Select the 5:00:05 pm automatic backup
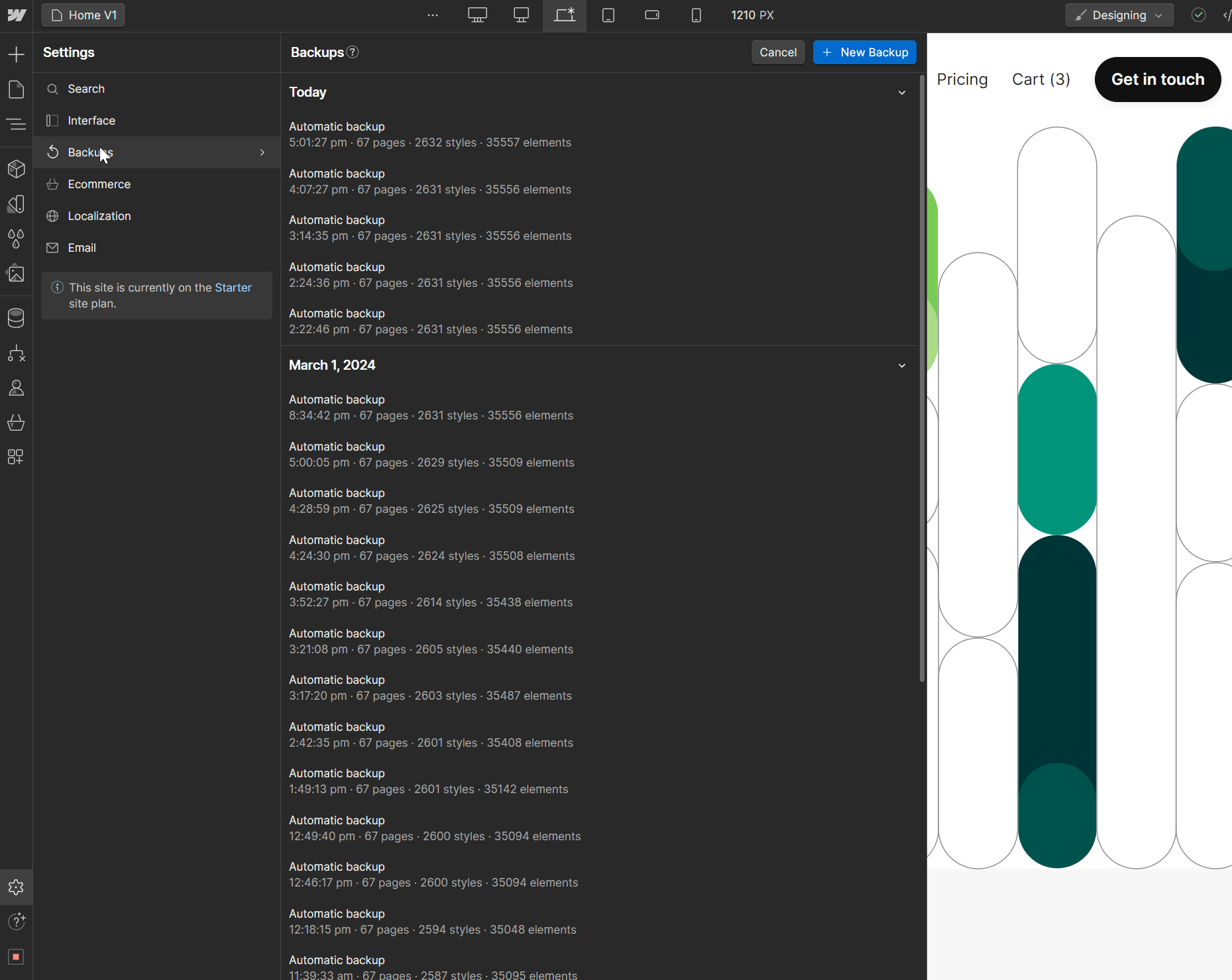Screen dimensions: 1232x980 [600, 455]
